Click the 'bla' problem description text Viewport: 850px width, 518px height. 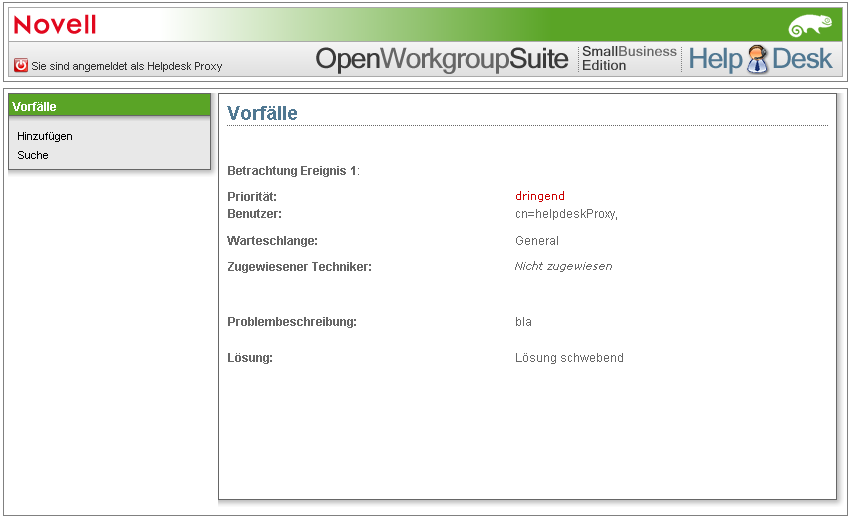tap(523, 322)
